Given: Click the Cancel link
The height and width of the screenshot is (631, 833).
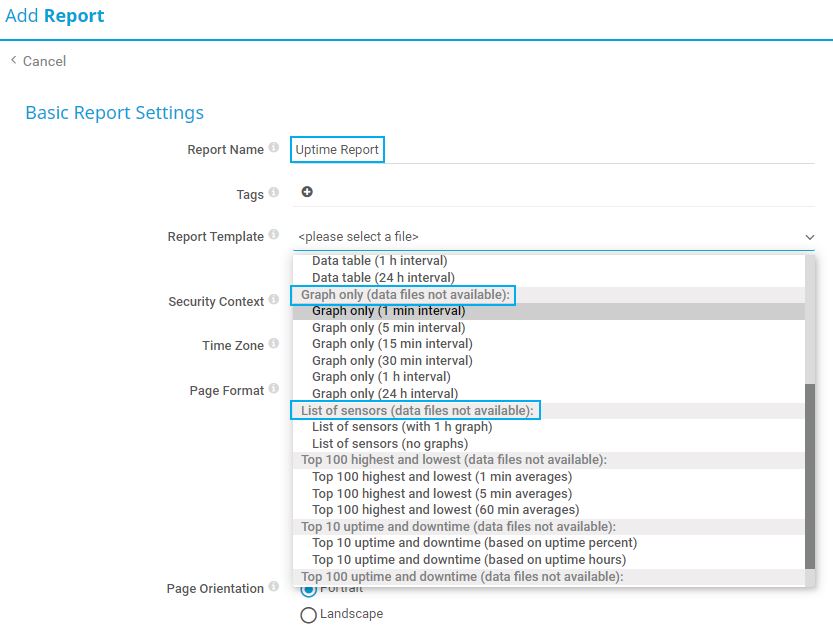Looking at the screenshot, I should pyautogui.click(x=42, y=61).
